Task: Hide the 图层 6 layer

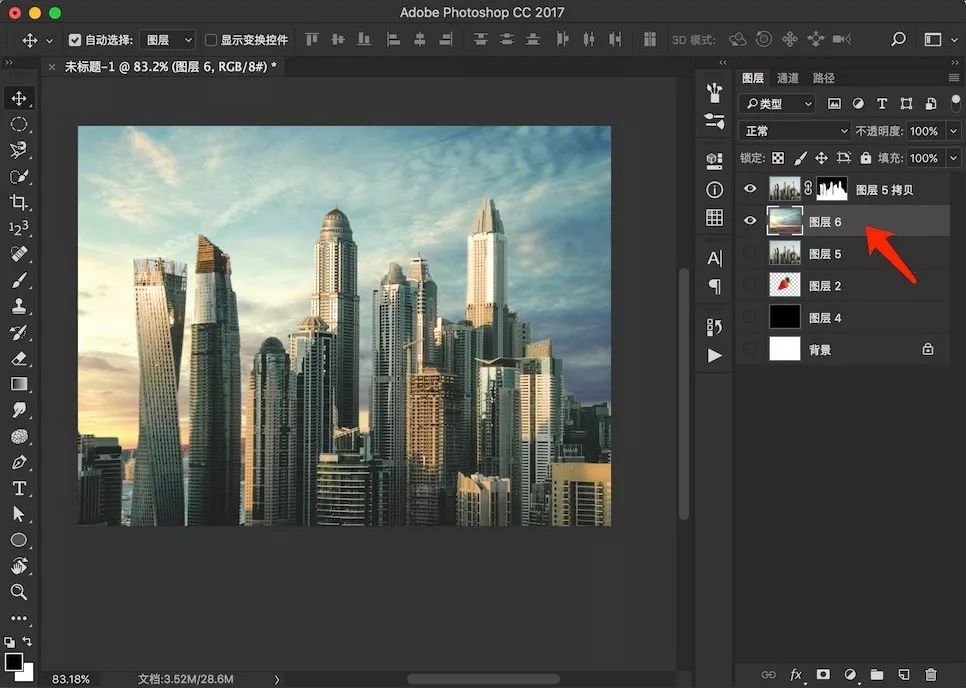Action: [750, 221]
